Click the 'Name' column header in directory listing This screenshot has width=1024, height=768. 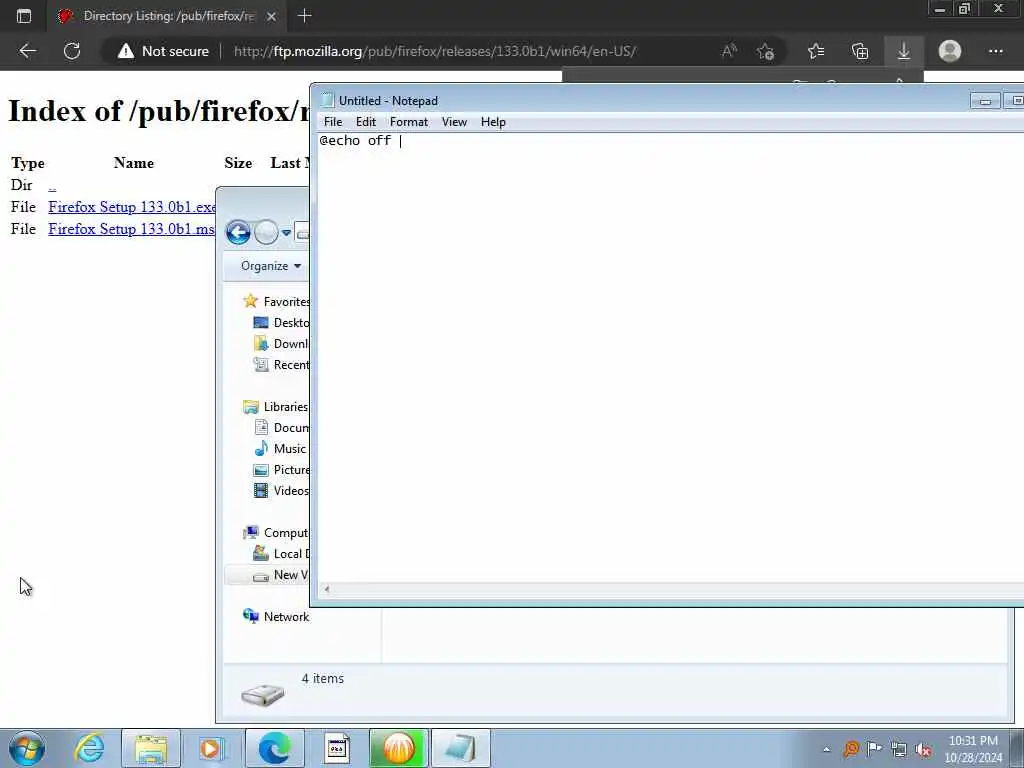pyautogui.click(x=134, y=163)
